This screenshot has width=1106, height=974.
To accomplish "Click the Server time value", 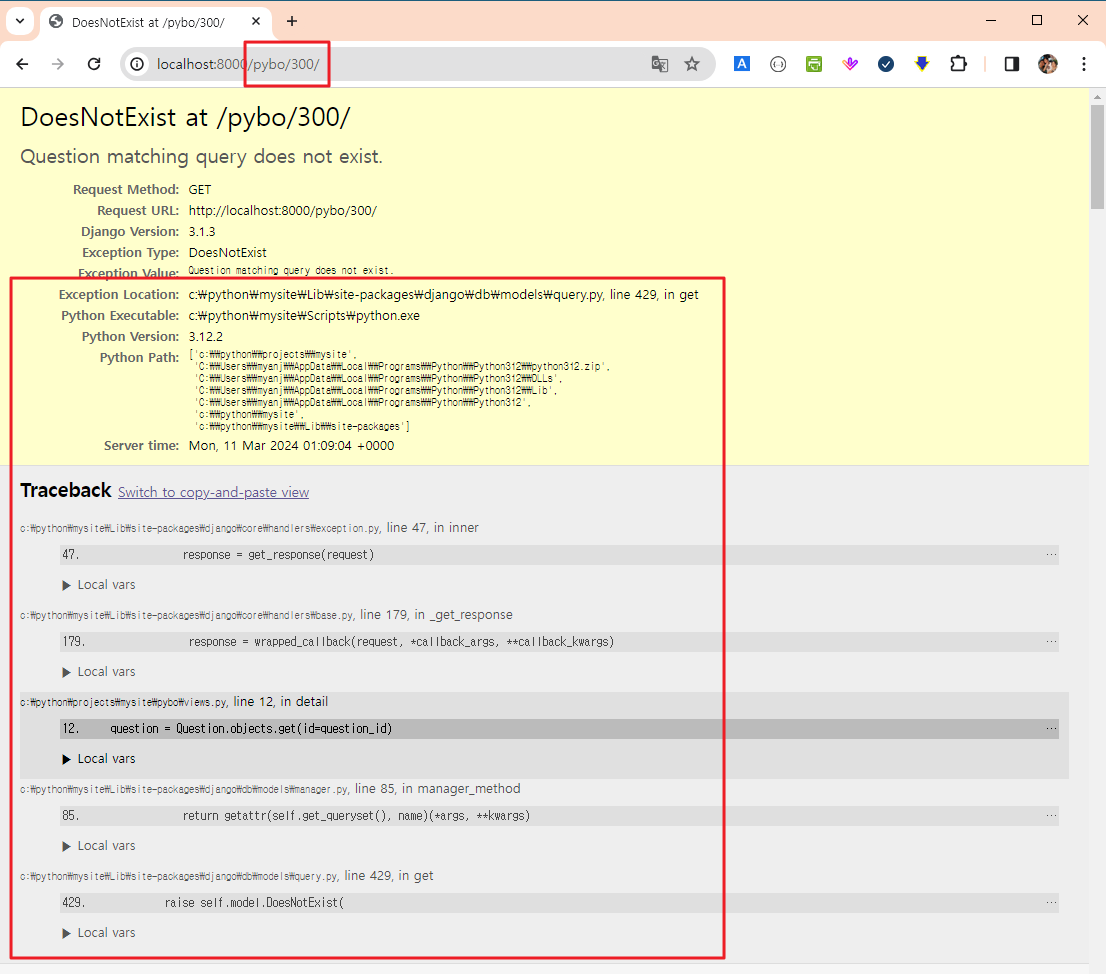I will click(x=291, y=446).
